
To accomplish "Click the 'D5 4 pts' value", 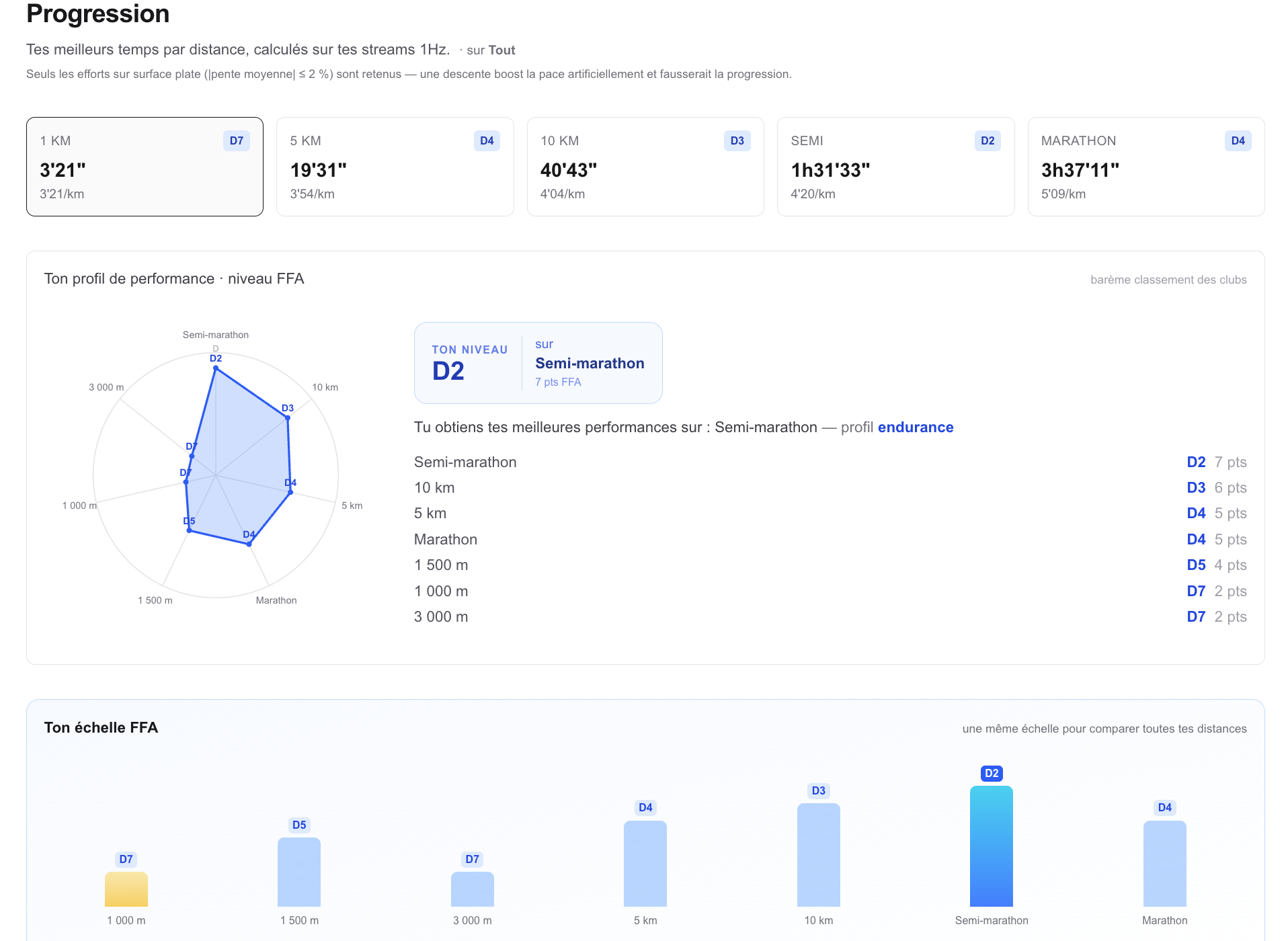I will click(1217, 565).
